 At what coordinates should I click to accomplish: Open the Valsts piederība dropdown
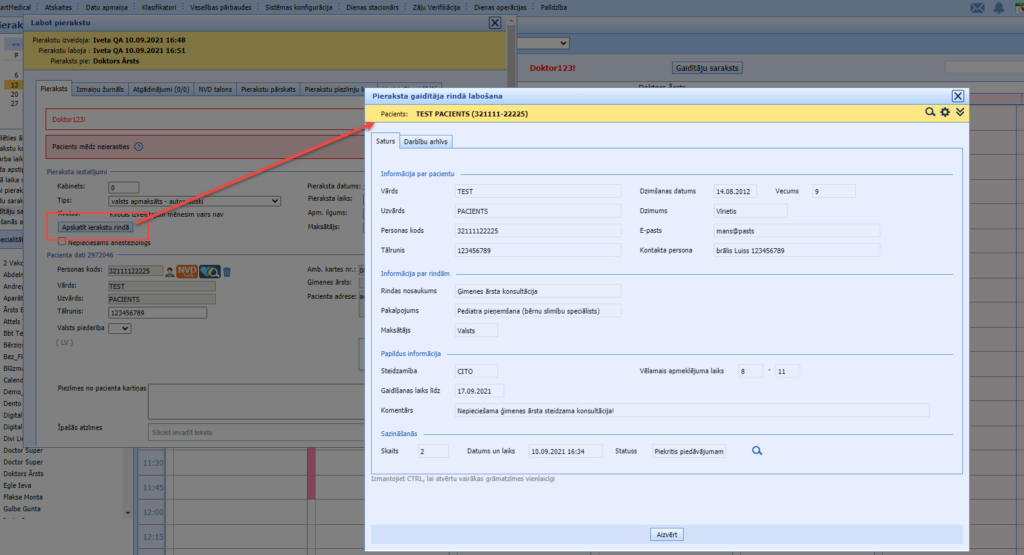coord(119,328)
